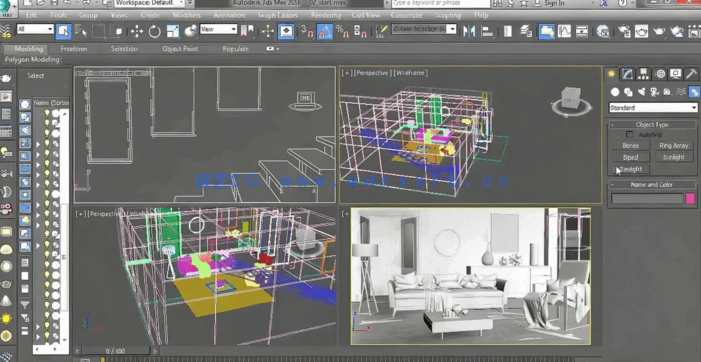Open the Customize menu
Viewport: 701px width, 362px height.
406,15
